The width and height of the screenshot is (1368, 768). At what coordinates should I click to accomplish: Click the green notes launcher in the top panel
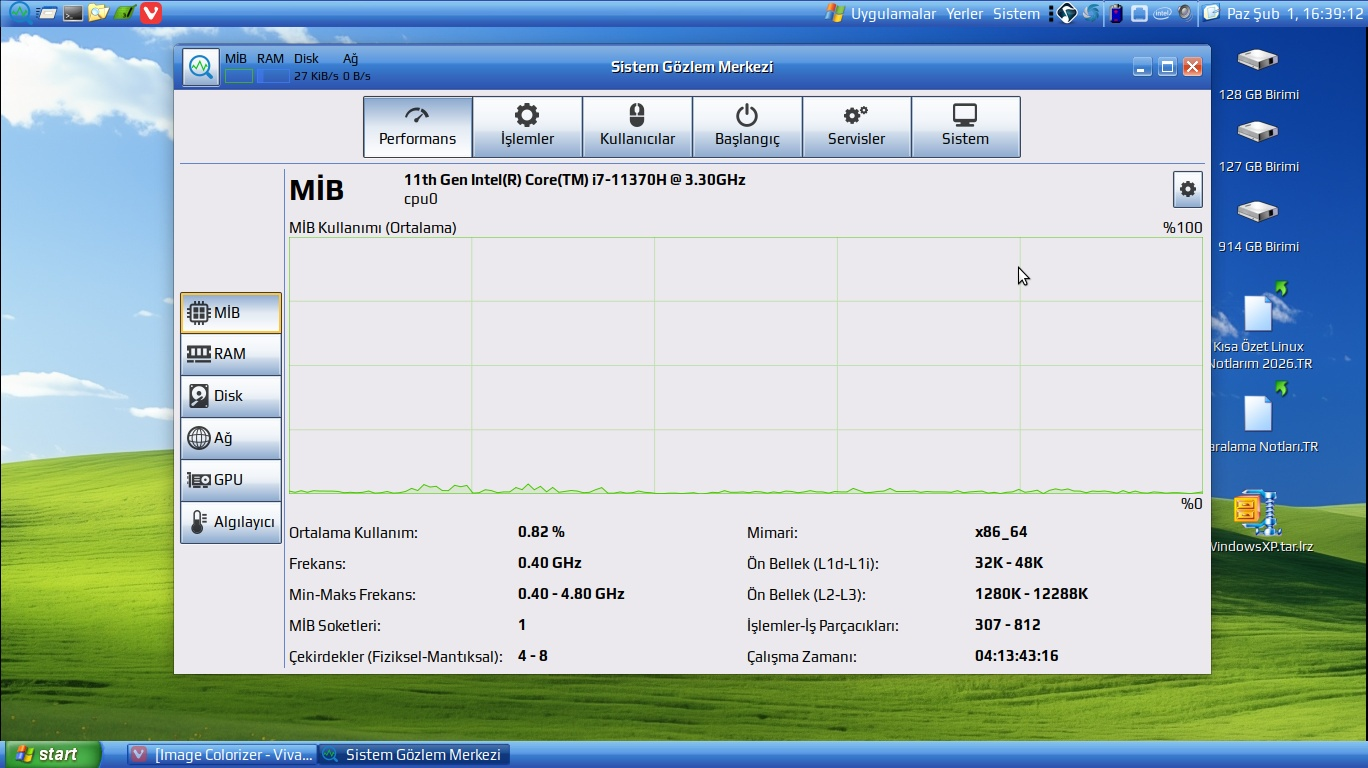pos(124,13)
